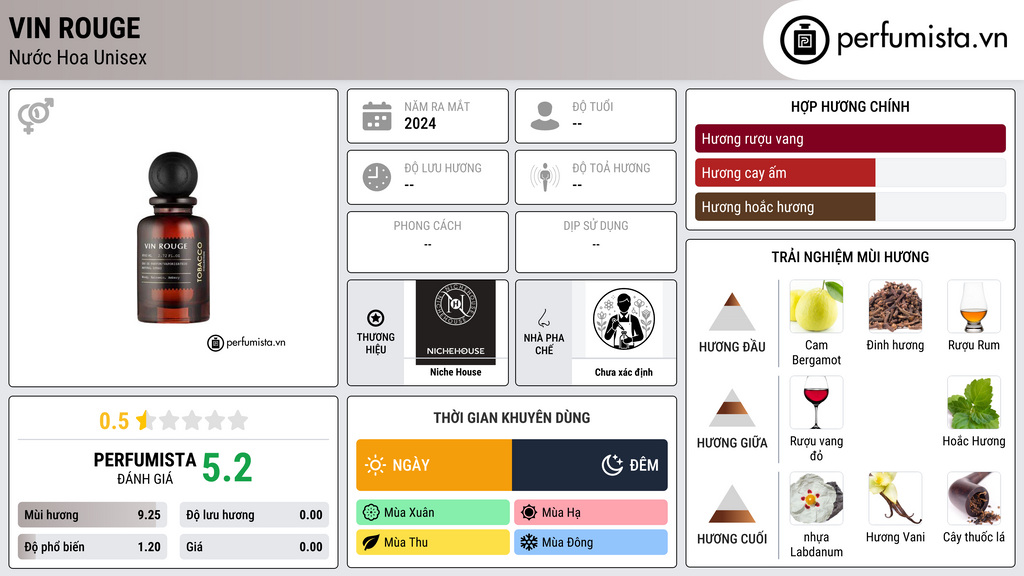Click the perfumista.vn watermark under the bottle
Screen dimensions: 1024x576
coord(246,342)
